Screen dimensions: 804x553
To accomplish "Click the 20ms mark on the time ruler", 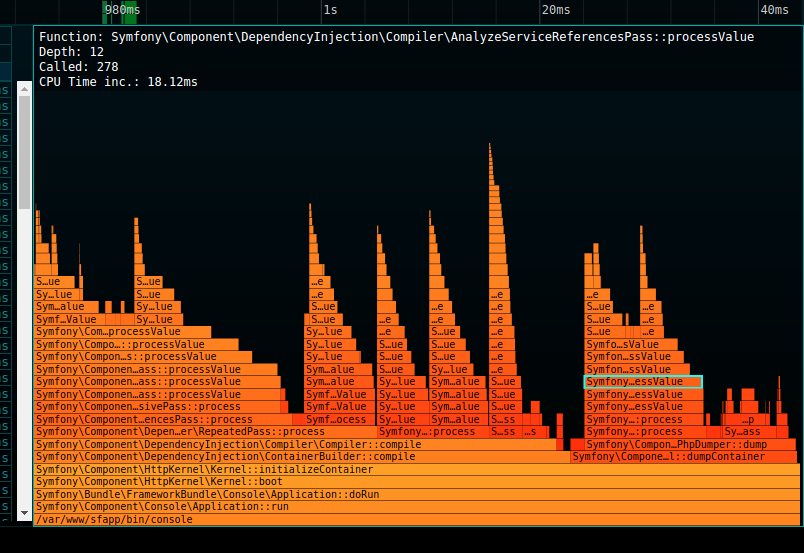I will 556,10.
